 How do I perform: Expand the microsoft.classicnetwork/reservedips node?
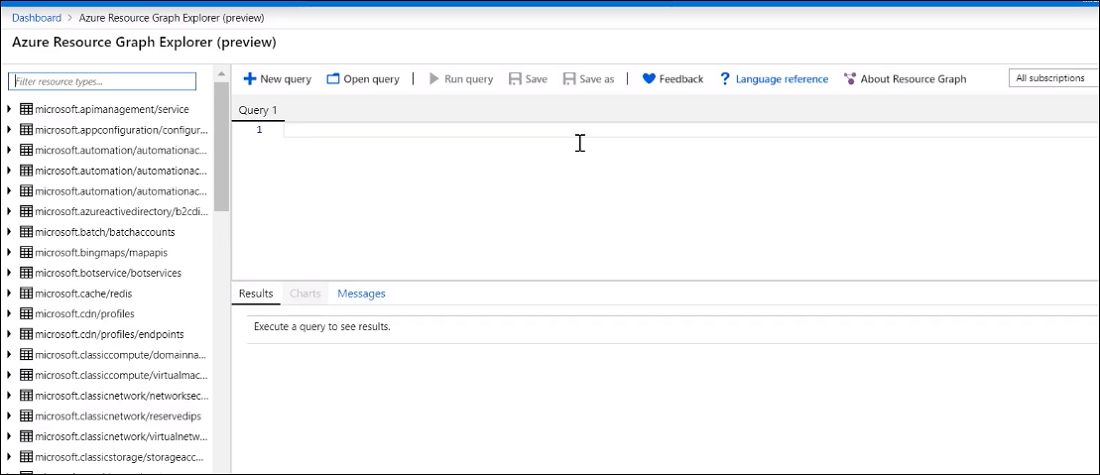click(x=8, y=415)
